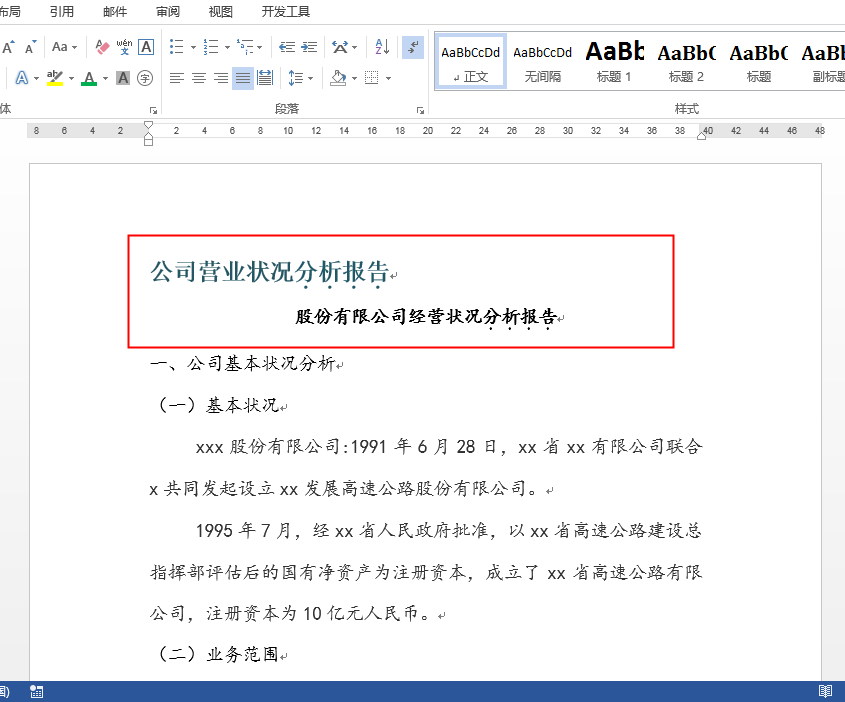
Task: Expand text effects dropdown arrow
Action: point(36,79)
